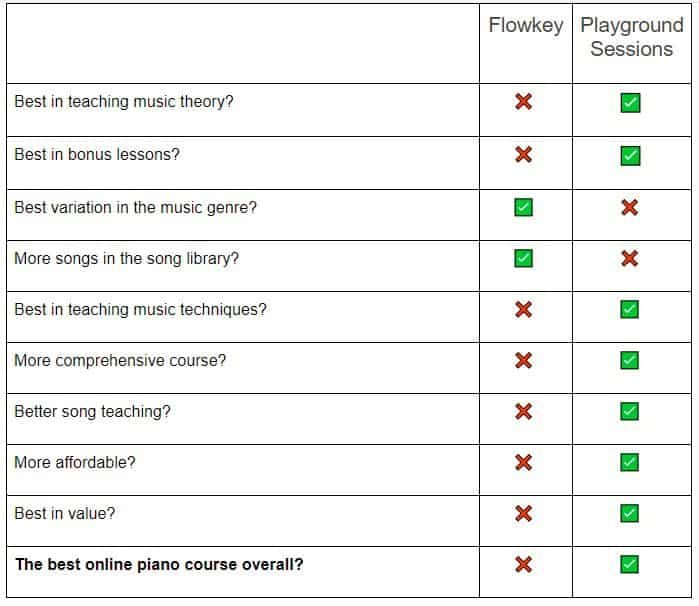699x606 pixels.
Task: Click Flowkey's red X for music techniques
Action: coord(523,310)
